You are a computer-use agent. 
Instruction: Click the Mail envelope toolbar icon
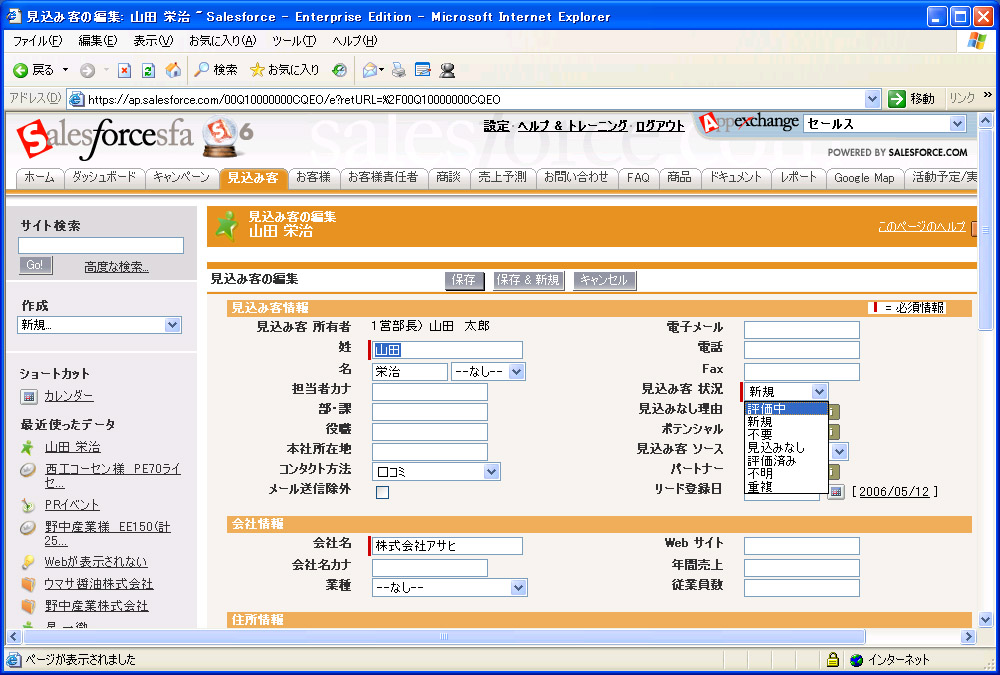point(370,70)
